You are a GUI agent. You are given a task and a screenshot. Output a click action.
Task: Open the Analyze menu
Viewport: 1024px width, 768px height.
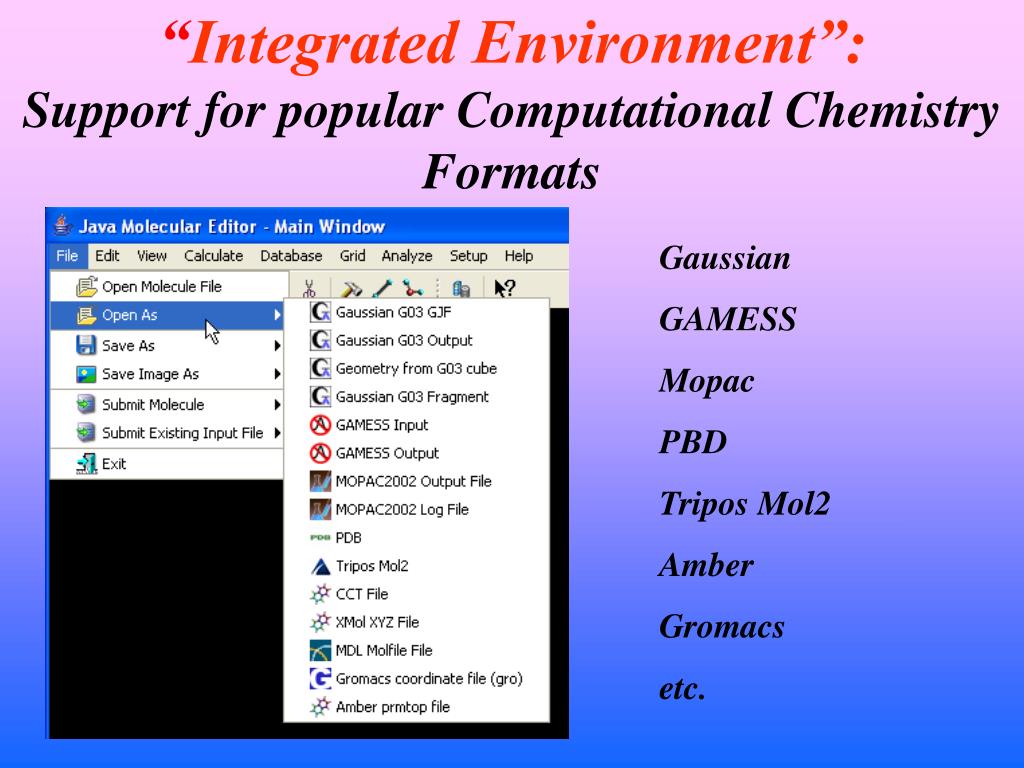point(407,256)
